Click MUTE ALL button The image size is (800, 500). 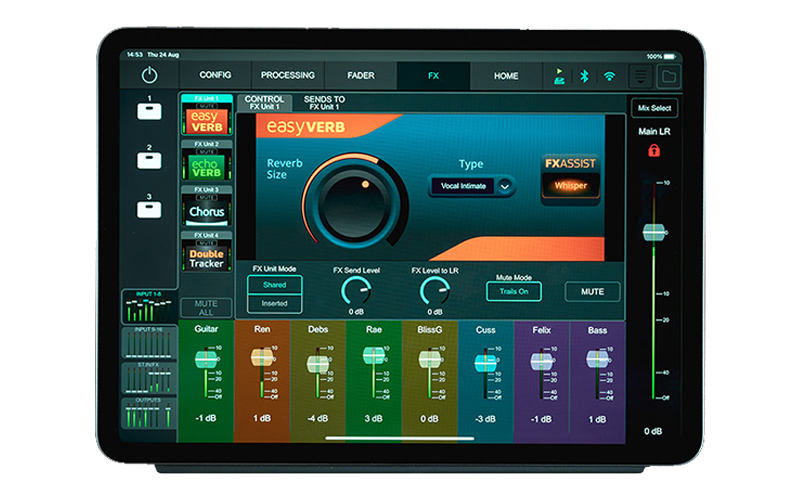[x=206, y=308]
